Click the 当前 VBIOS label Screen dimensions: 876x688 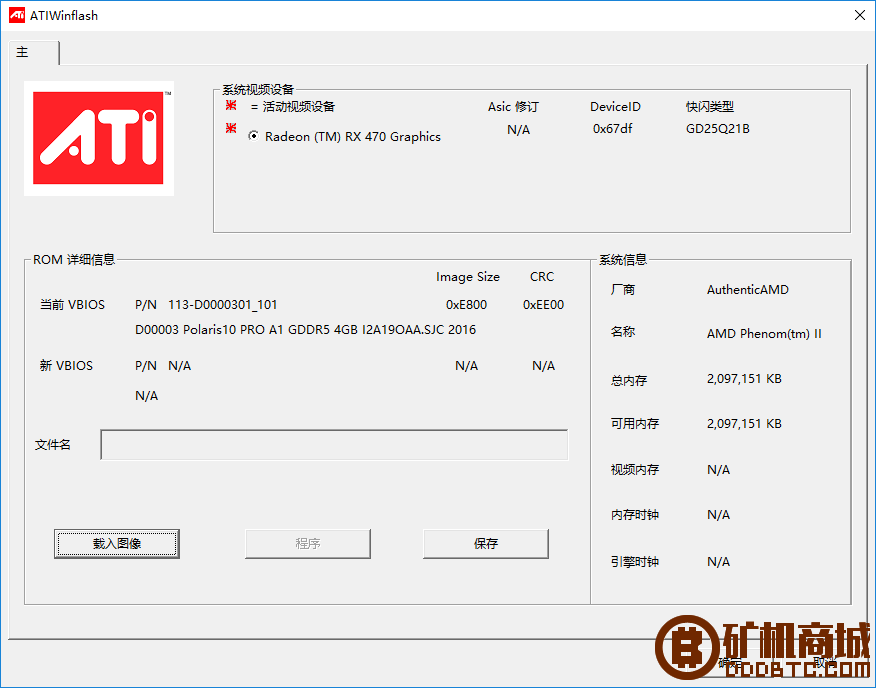(72, 305)
